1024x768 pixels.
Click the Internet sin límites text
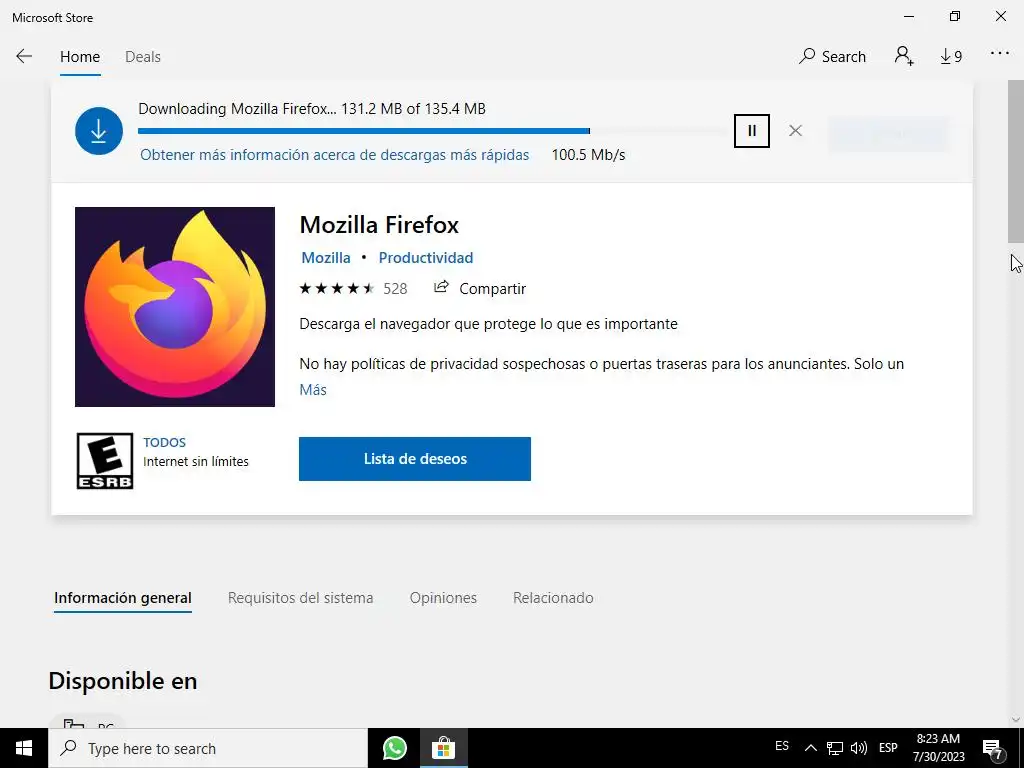(x=196, y=461)
